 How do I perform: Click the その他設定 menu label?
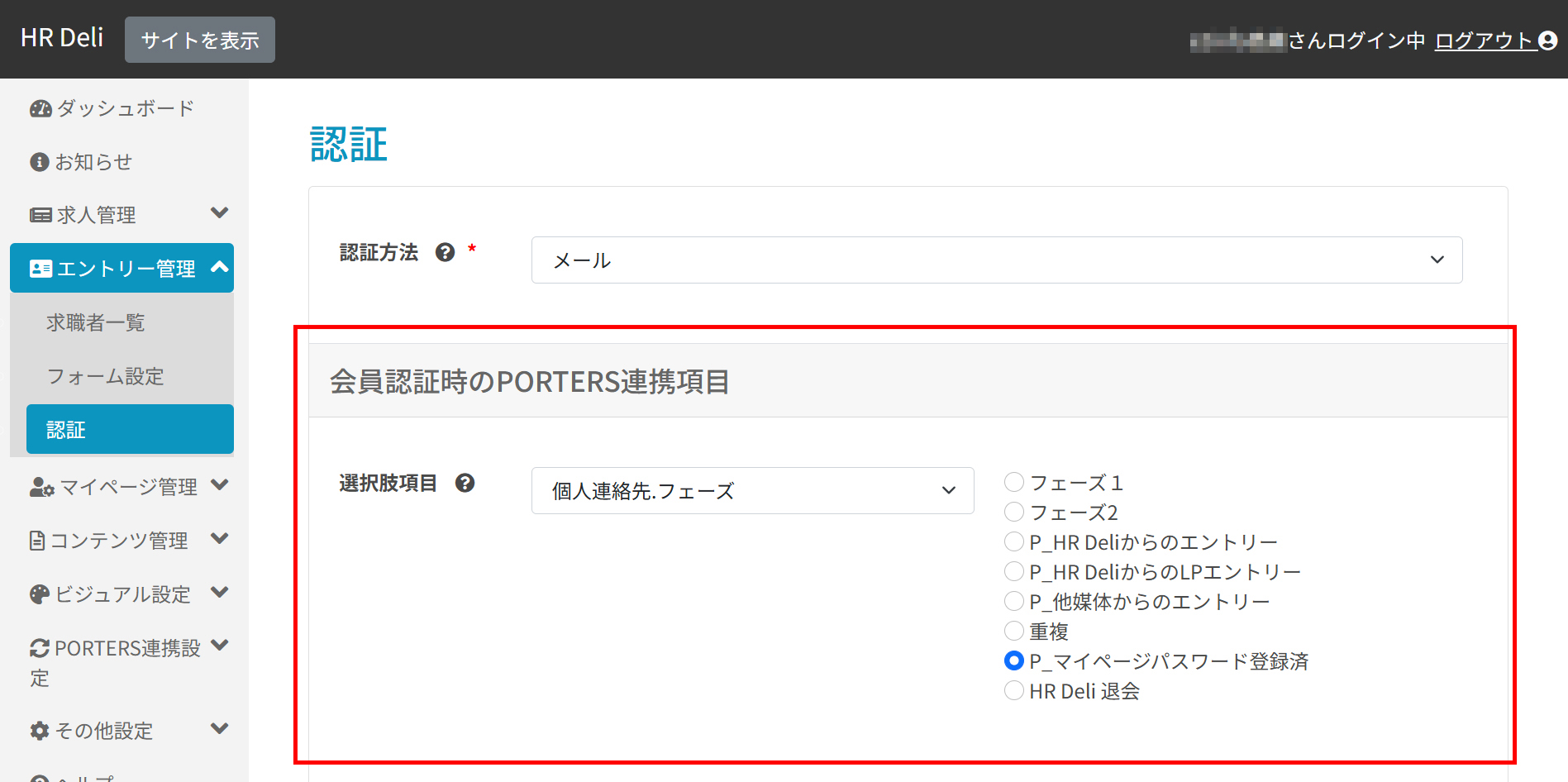(x=103, y=731)
